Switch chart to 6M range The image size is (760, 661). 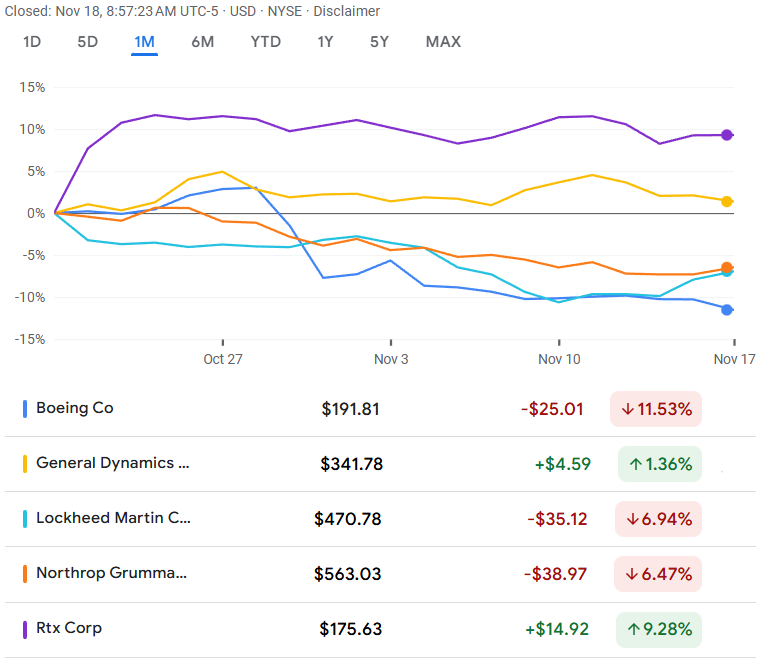coord(203,42)
